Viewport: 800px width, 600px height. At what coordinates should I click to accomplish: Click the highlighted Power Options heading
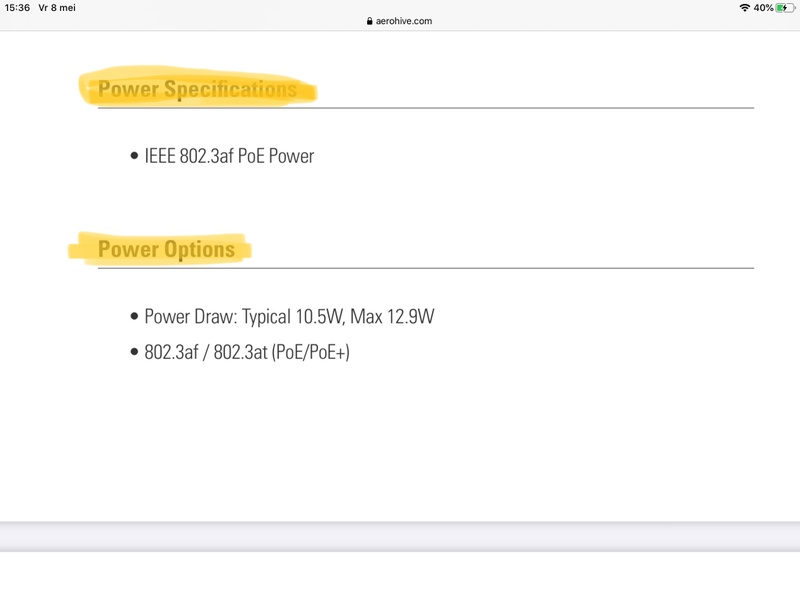coord(166,249)
